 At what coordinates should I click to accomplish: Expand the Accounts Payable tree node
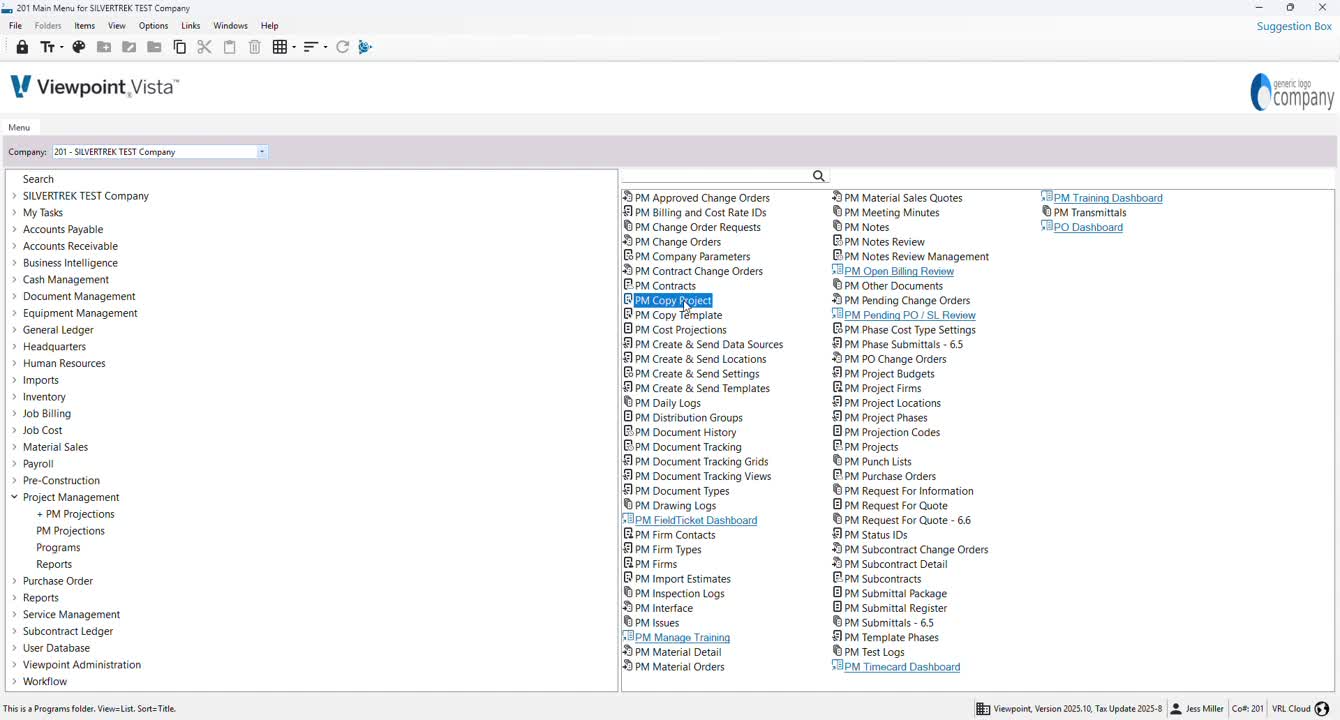[14, 229]
